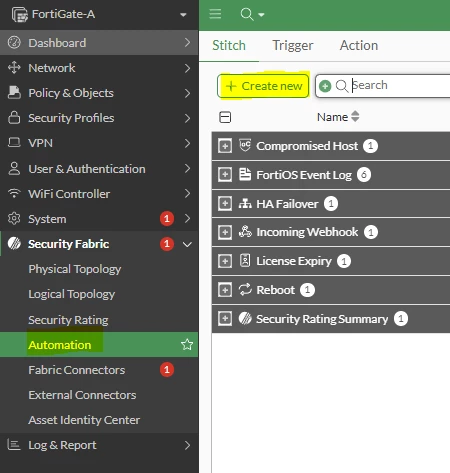Open Logical Topology page
The image size is (450, 473).
tap(72, 294)
